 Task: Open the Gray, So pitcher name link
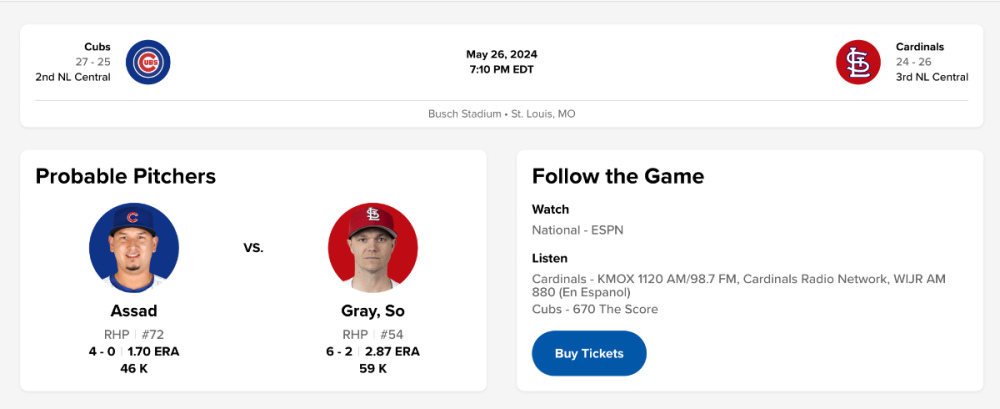coord(373,311)
